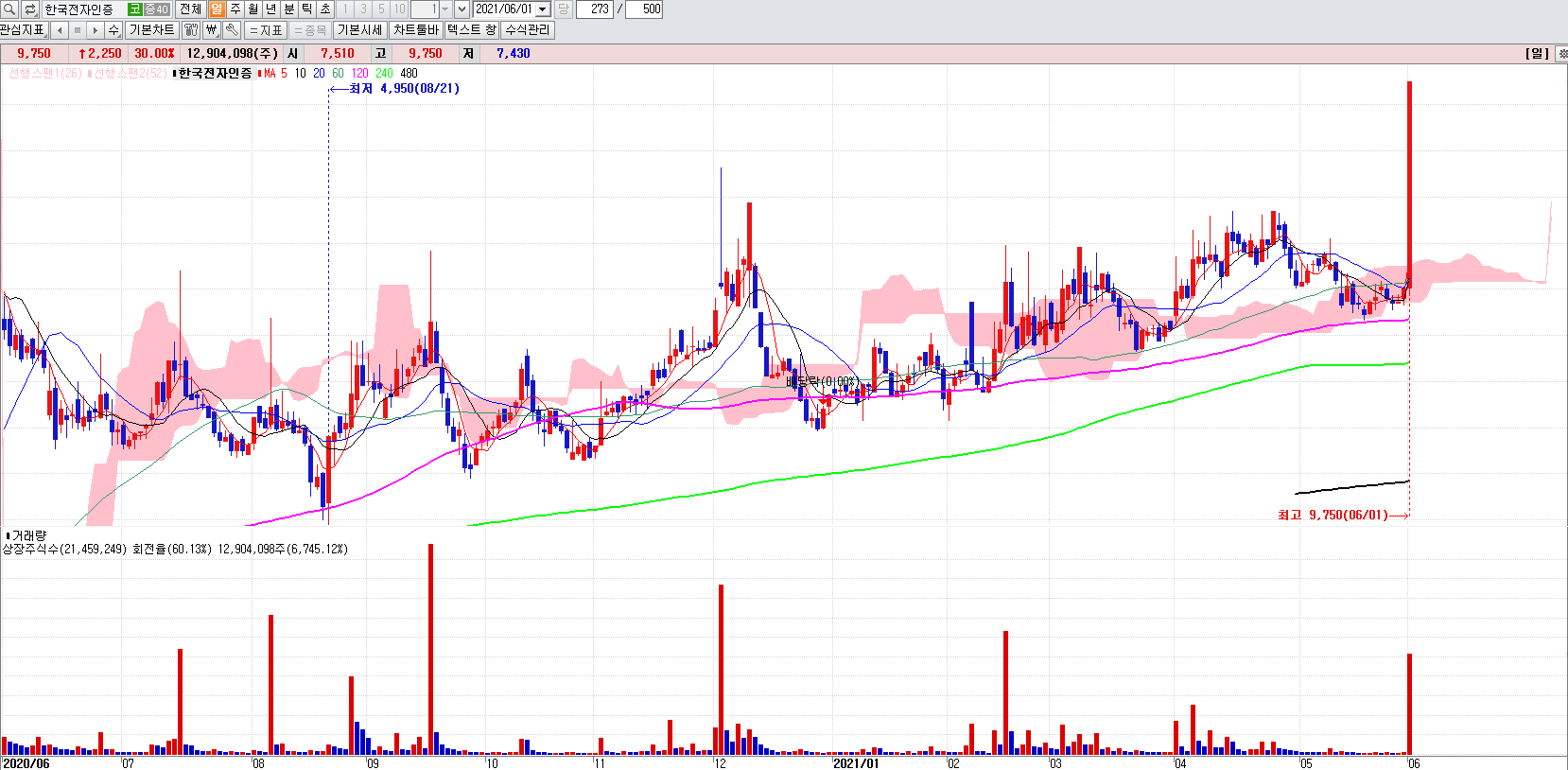This screenshot has height=770, width=1568.
Task: Open the wrench chart settings icon
Action: tap(232, 30)
